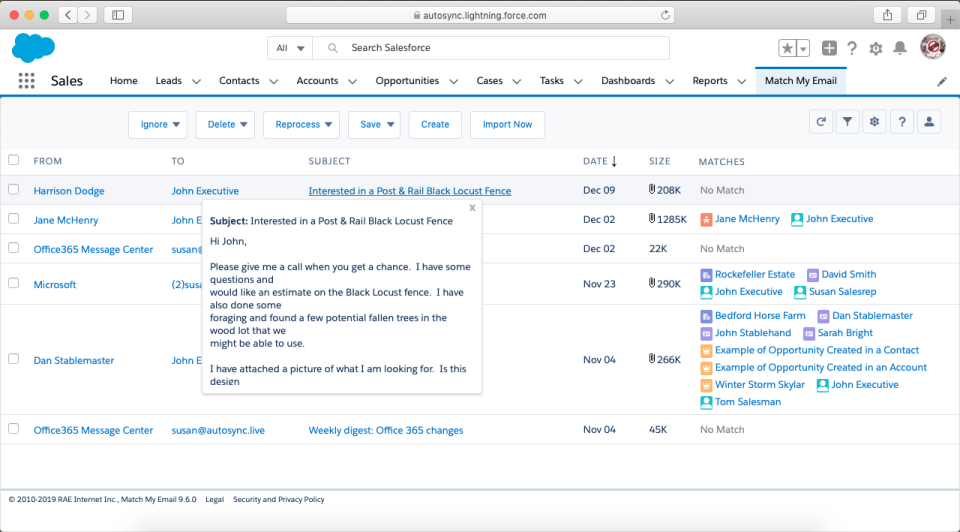The width and height of the screenshot is (960, 532).
Task: Open the Save dropdown options
Action: 374,125
